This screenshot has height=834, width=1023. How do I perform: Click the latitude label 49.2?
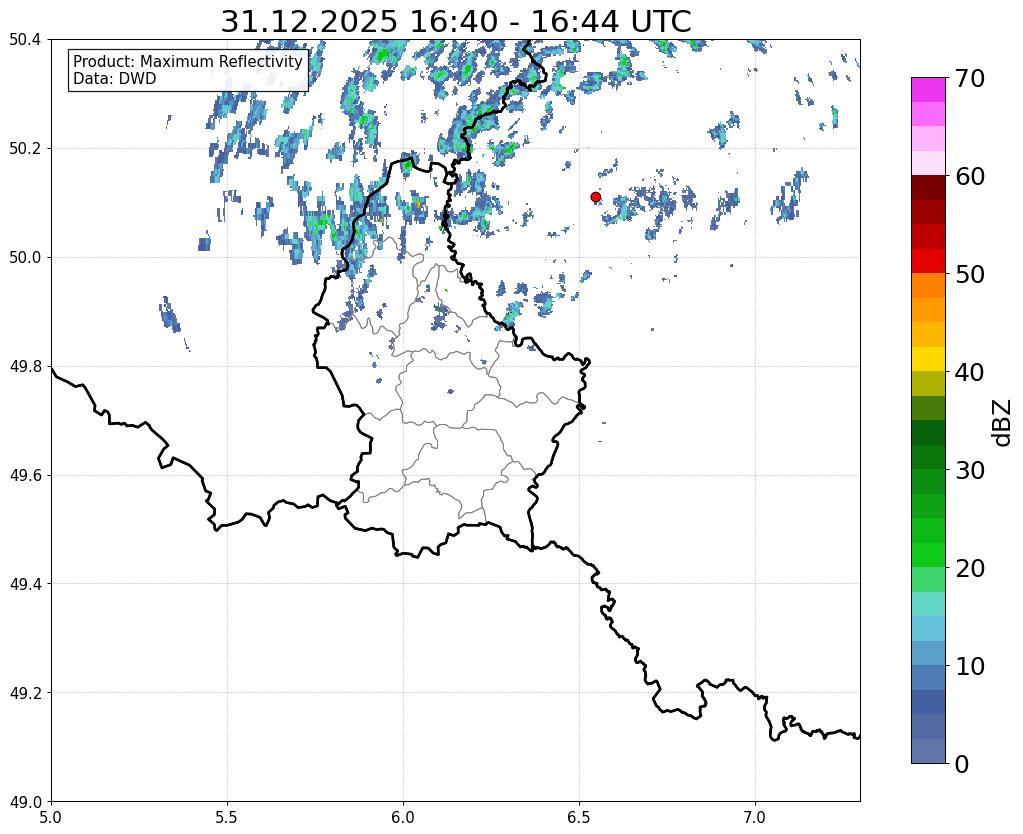pyautogui.click(x=25, y=693)
